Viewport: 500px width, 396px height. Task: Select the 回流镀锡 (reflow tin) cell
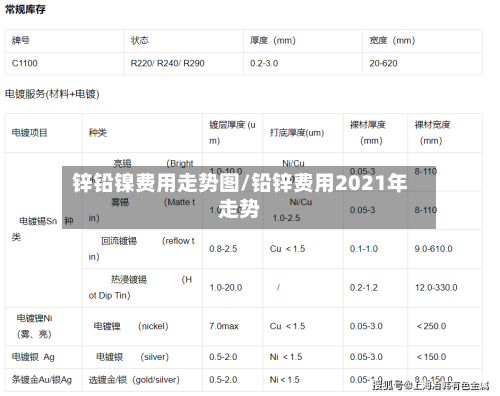(142, 249)
